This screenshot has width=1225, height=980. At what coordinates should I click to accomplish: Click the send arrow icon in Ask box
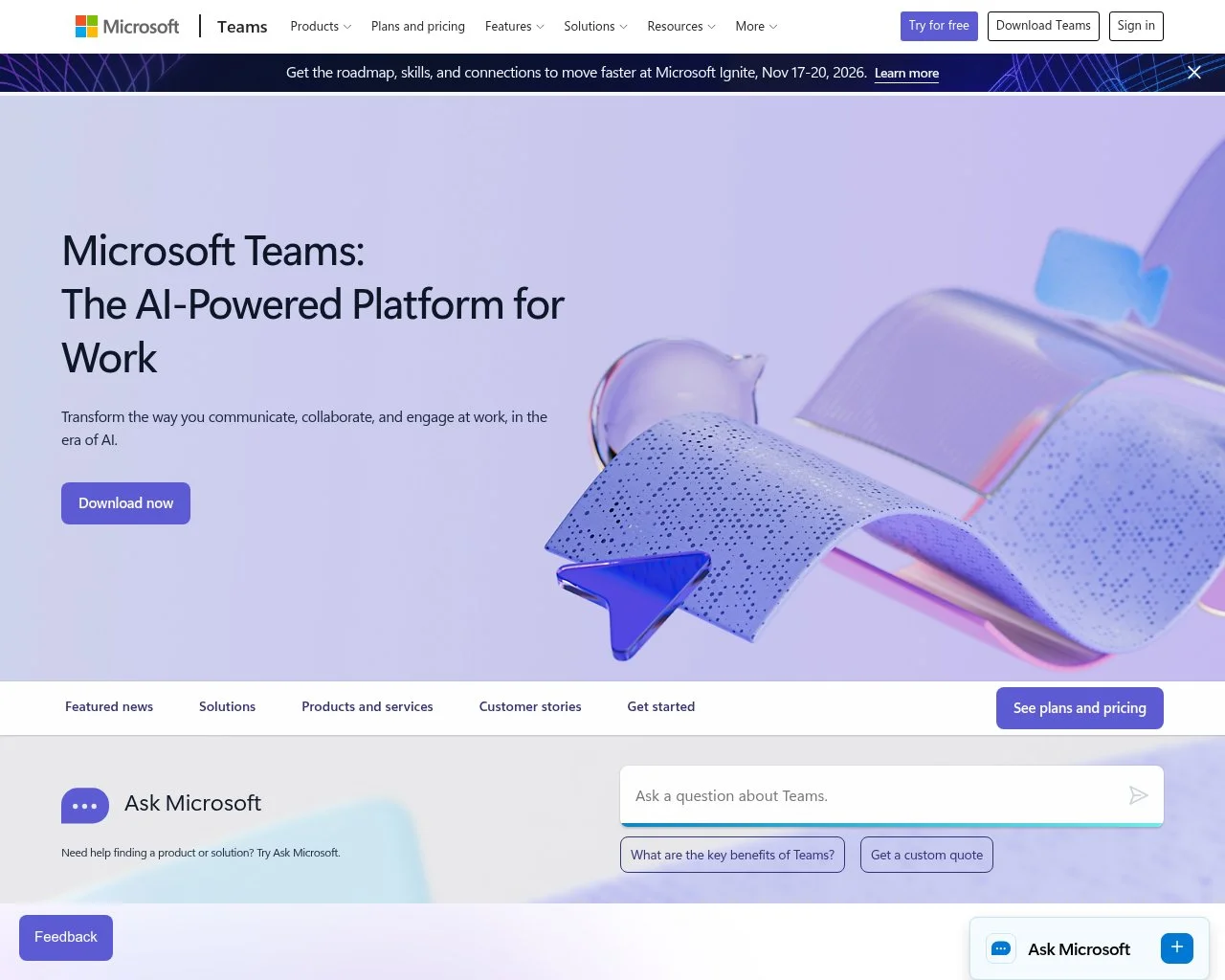pyautogui.click(x=1138, y=795)
